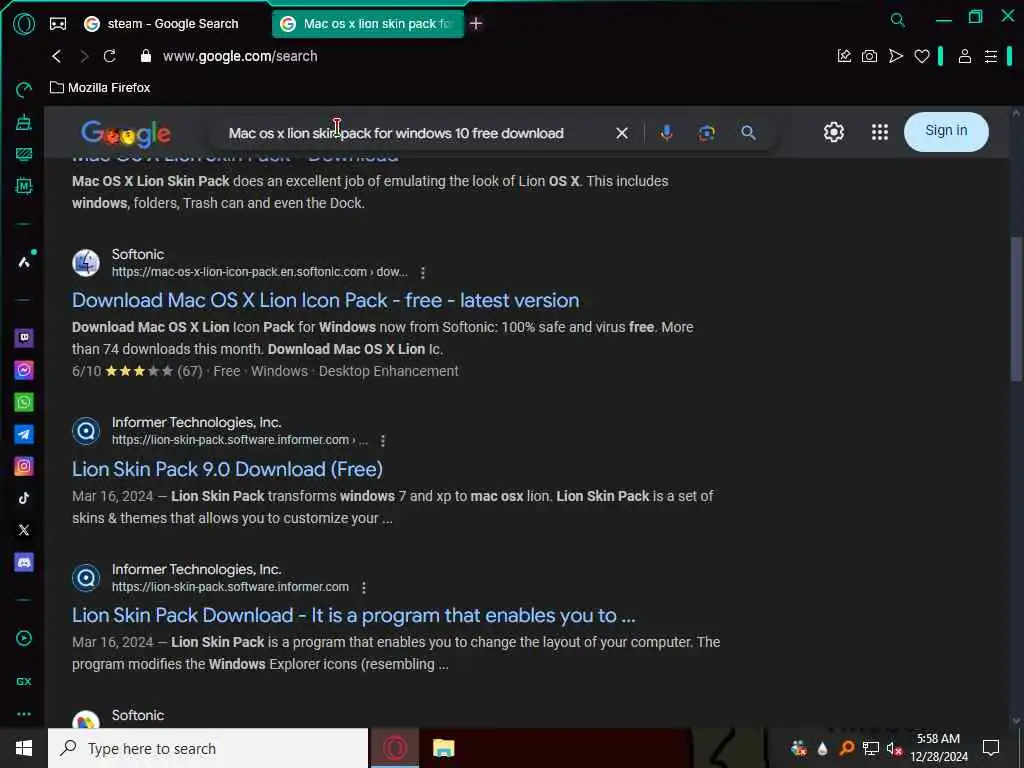Viewport: 1024px width, 768px height.
Task: Open TikTok in the sidebar
Action: tap(24, 498)
